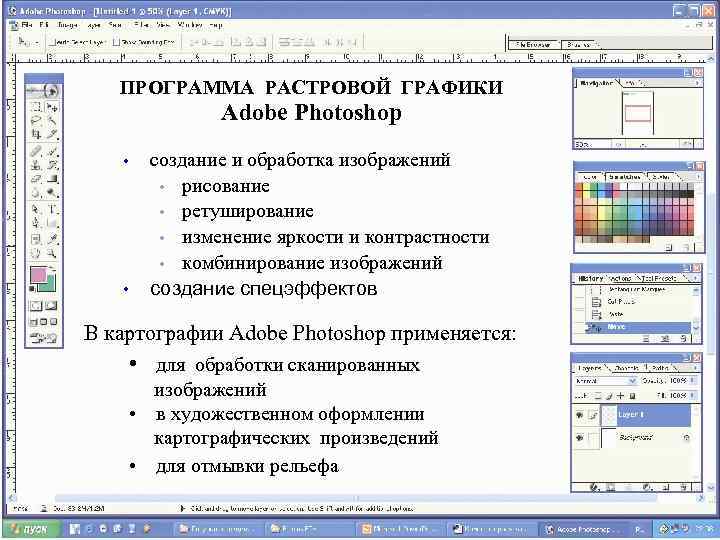This screenshot has width=720, height=540.
Task: Select the Path Selection tool
Action: (36, 209)
